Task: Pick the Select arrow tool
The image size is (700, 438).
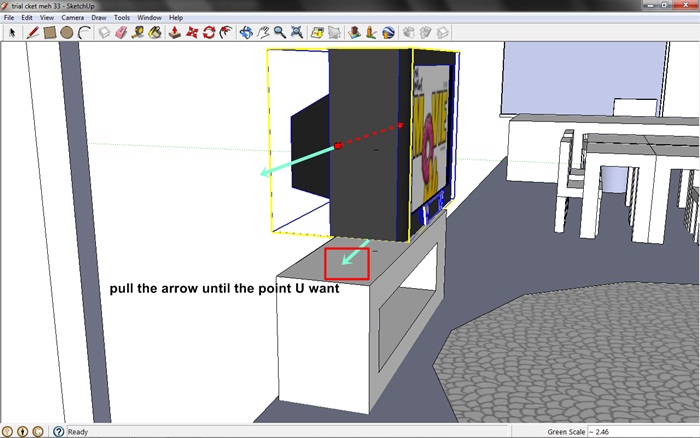Action: point(12,33)
